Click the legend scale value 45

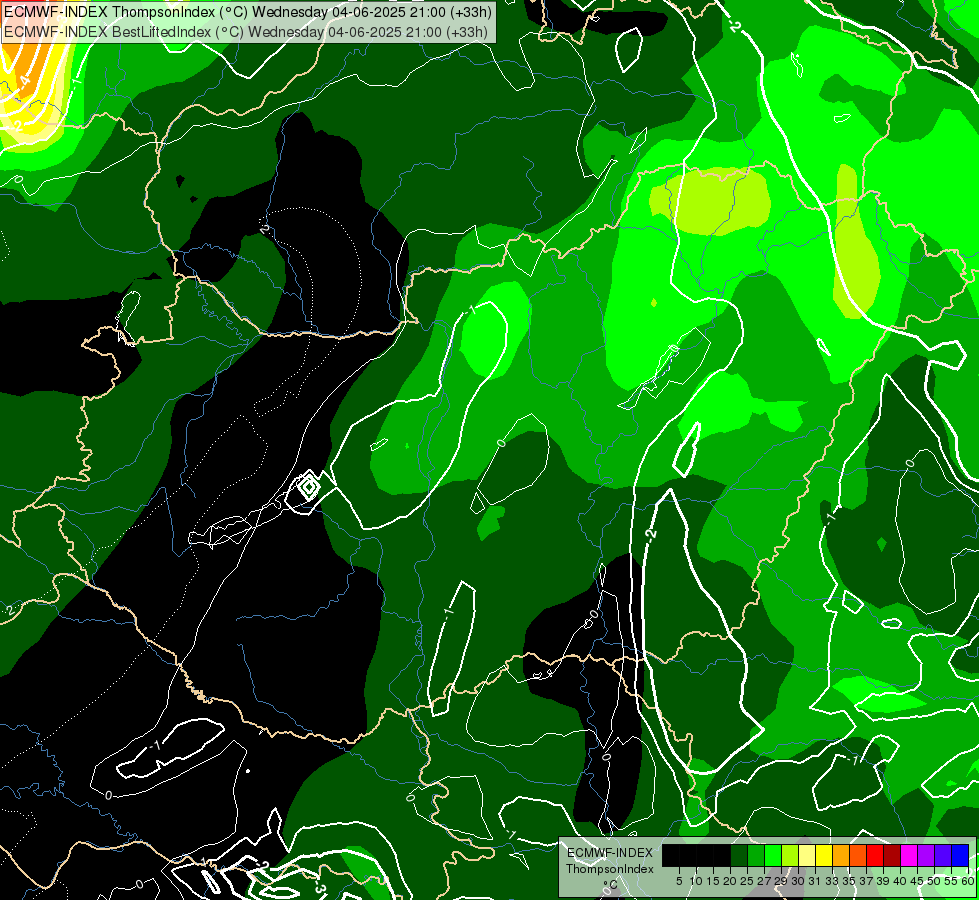tap(917, 881)
